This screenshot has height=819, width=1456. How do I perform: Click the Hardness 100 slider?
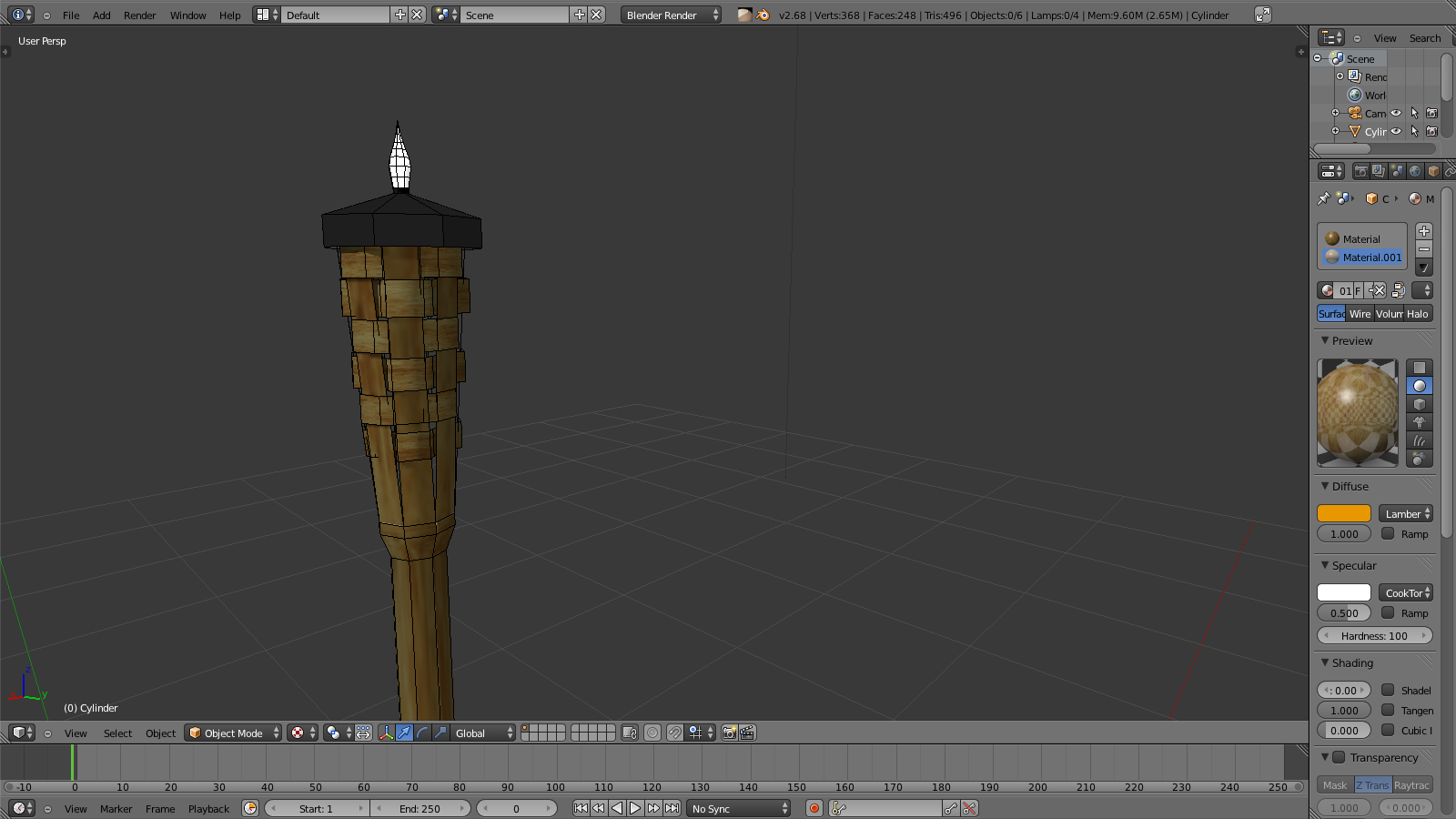[1374, 636]
